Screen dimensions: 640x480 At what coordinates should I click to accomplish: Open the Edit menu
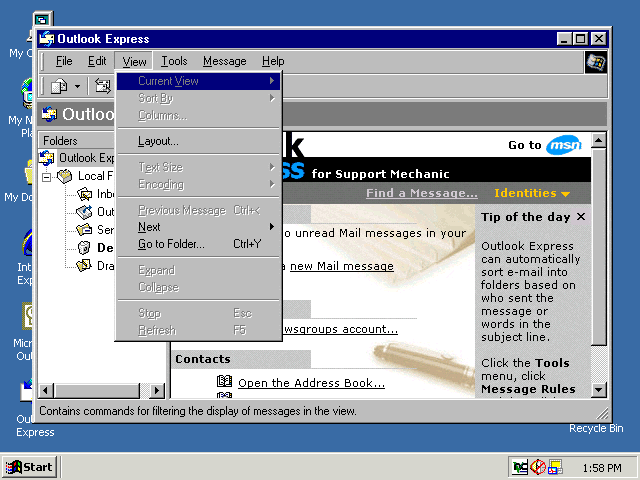97,61
